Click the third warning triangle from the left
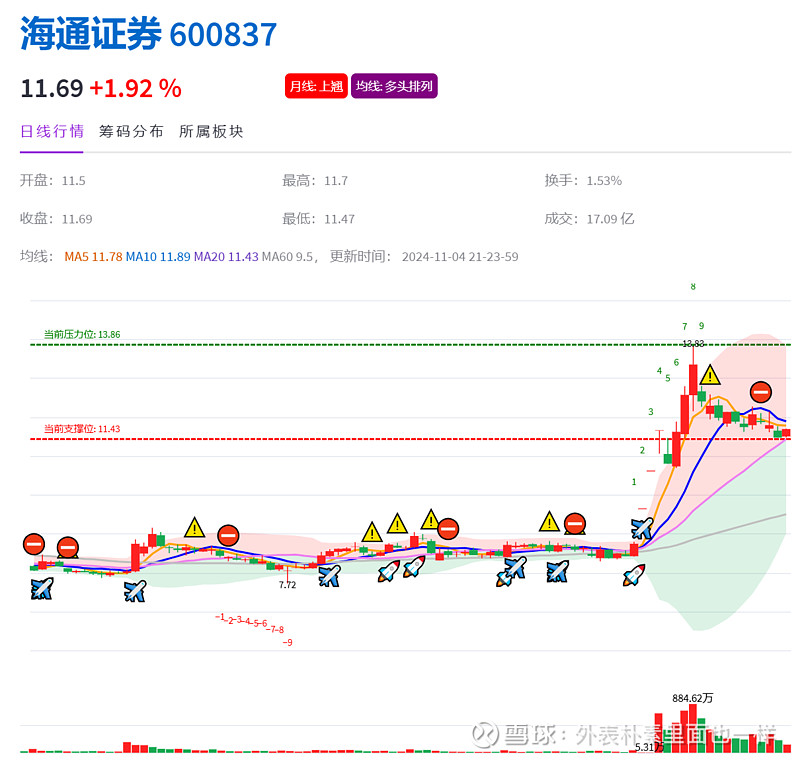 (397, 524)
